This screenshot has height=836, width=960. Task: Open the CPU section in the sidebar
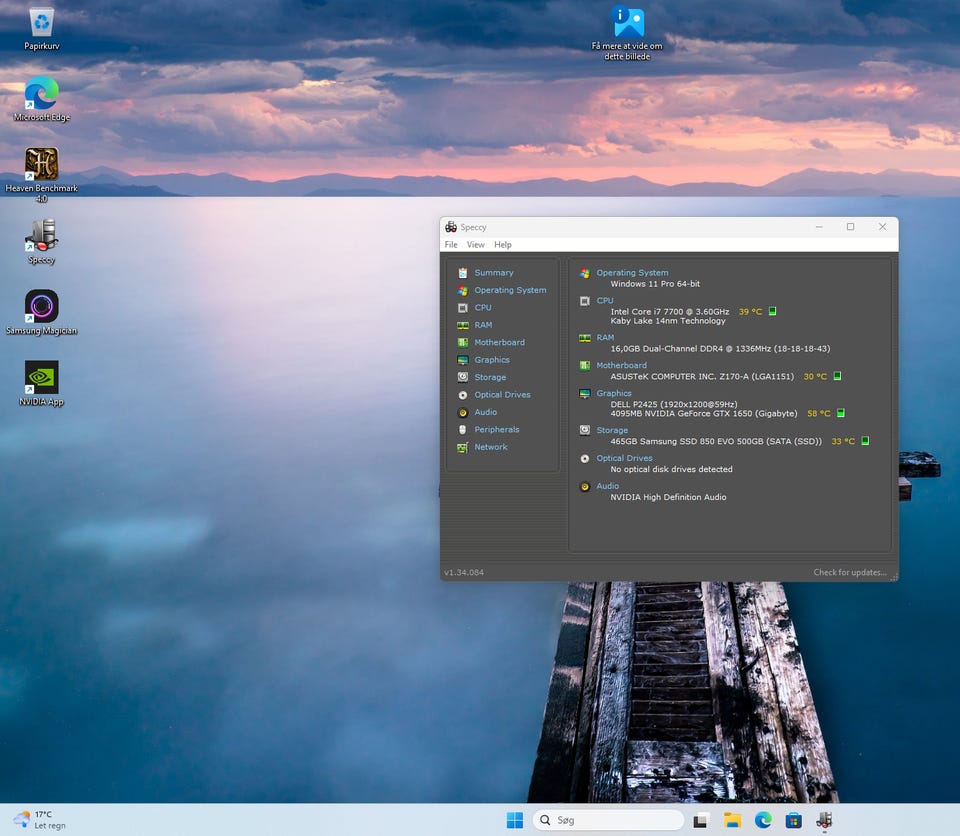click(482, 307)
